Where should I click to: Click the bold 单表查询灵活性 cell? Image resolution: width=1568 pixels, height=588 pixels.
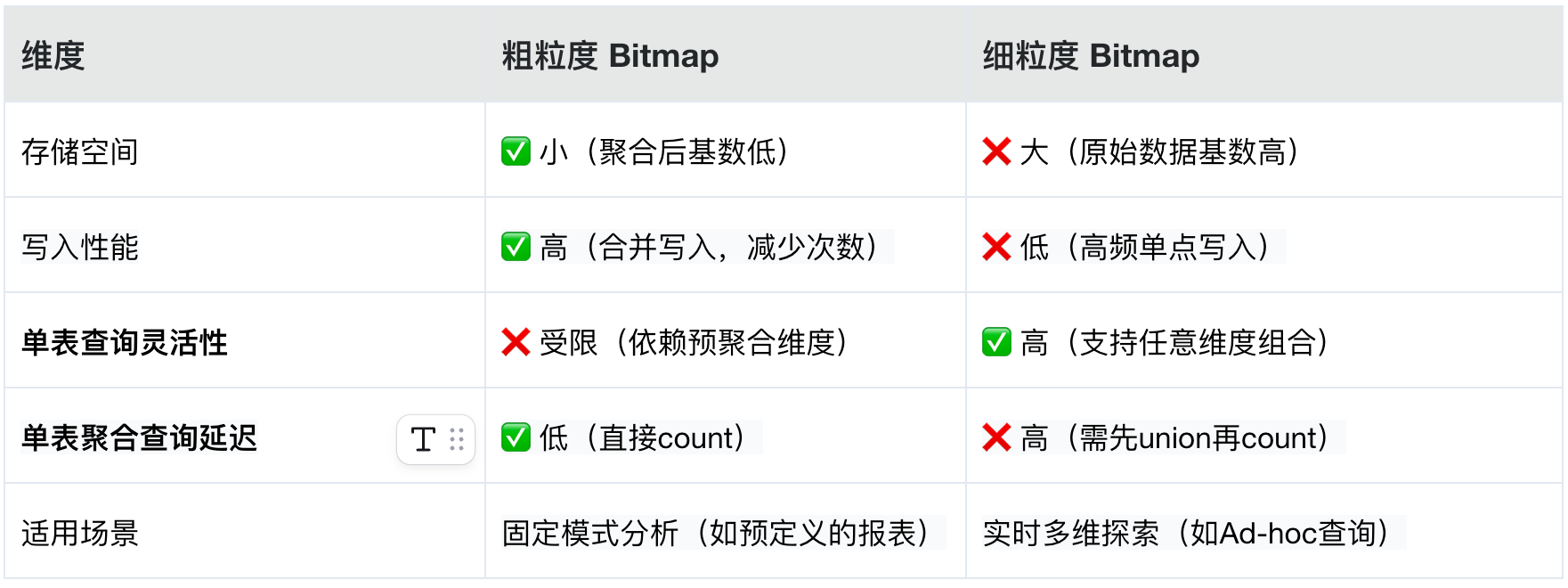(245, 341)
